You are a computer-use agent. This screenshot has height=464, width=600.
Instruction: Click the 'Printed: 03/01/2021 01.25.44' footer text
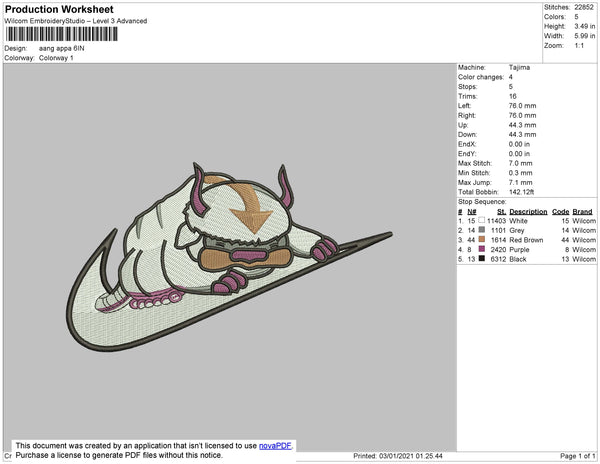click(398, 456)
